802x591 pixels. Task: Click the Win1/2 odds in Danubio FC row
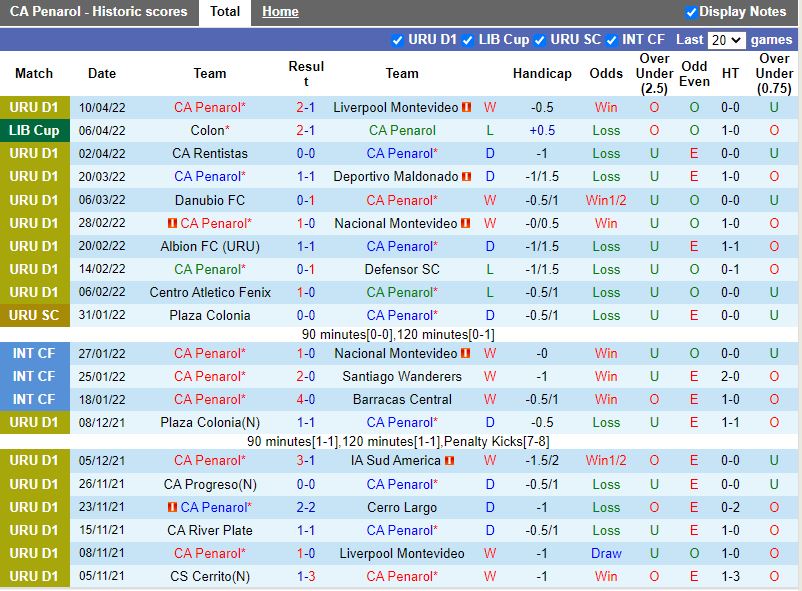coord(606,200)
